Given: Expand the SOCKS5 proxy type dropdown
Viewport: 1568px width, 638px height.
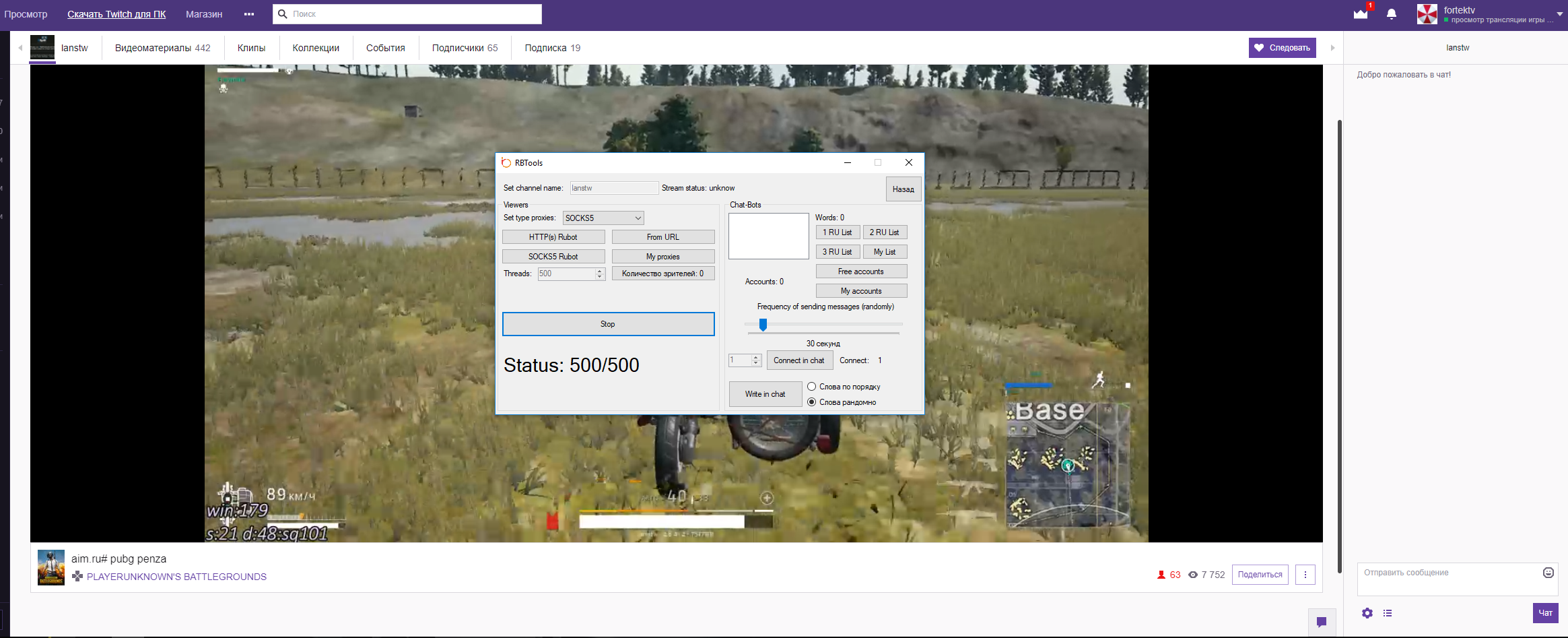Looking at the screenshot, I should tap(638, 218).
